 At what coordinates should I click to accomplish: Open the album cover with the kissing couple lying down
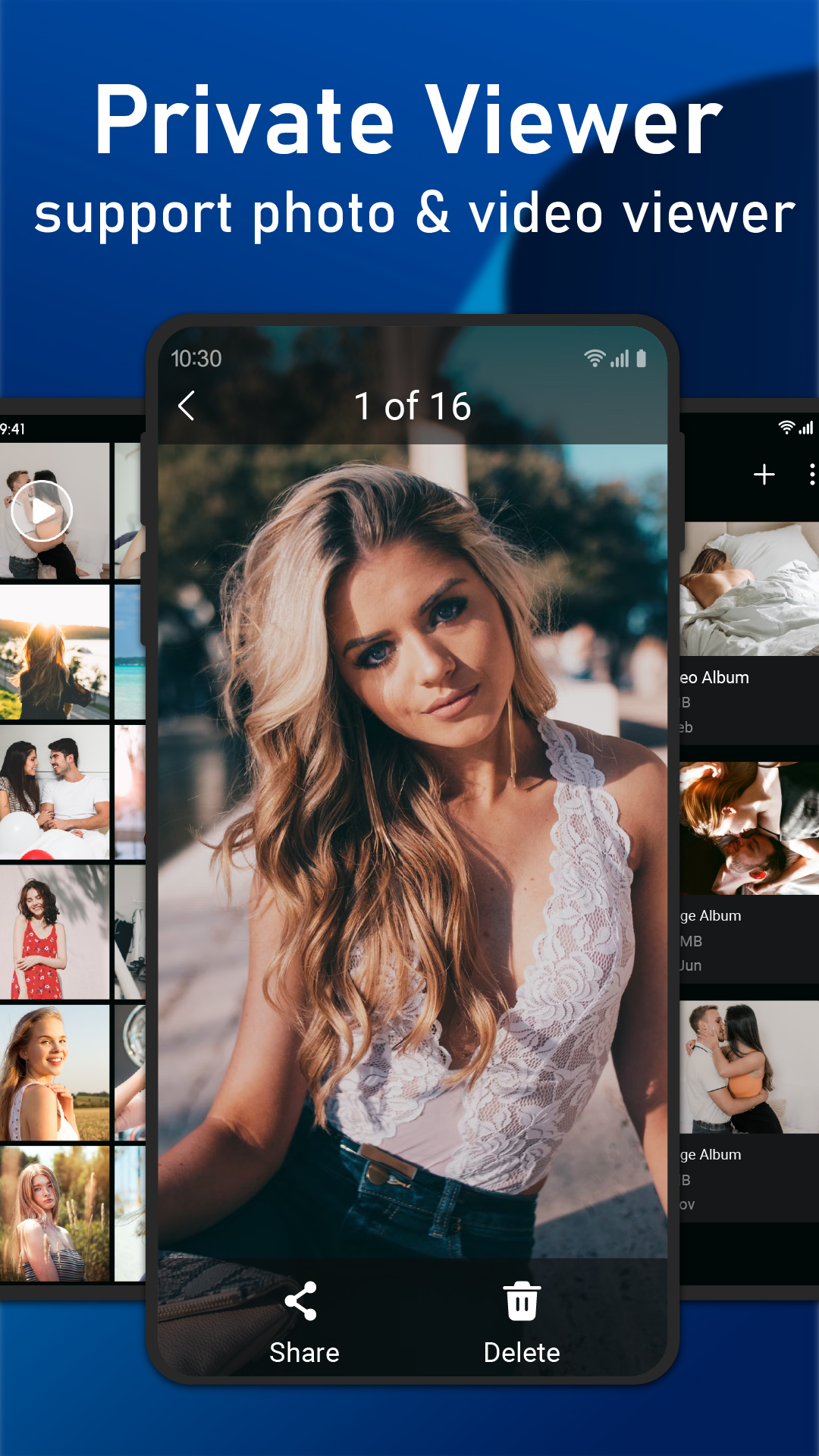pyautogui.click(x=749, y=828)
